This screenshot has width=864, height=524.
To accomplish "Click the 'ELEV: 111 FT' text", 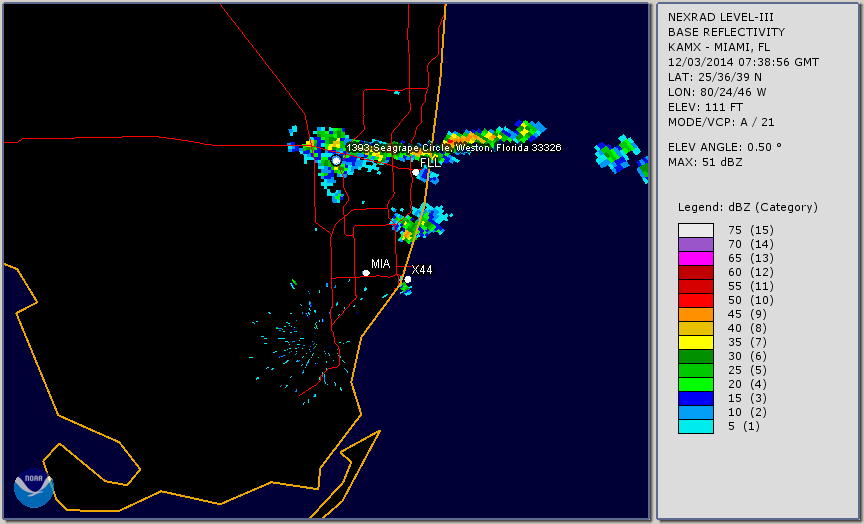I will (705, 107).
